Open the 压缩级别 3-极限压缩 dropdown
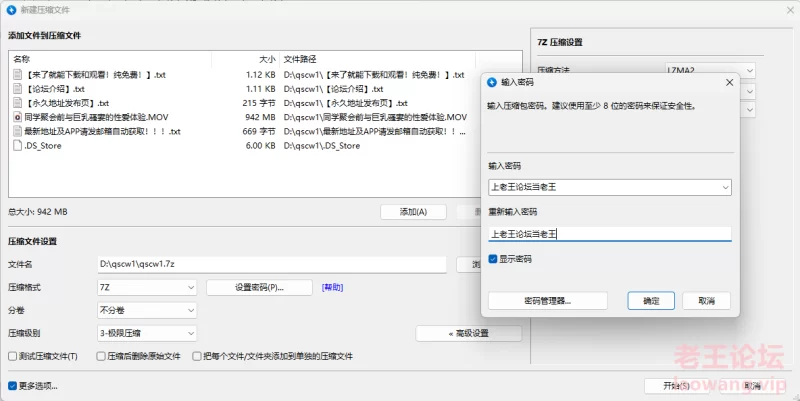Screen dimensions: 800x401 click(x=147, y=333)
